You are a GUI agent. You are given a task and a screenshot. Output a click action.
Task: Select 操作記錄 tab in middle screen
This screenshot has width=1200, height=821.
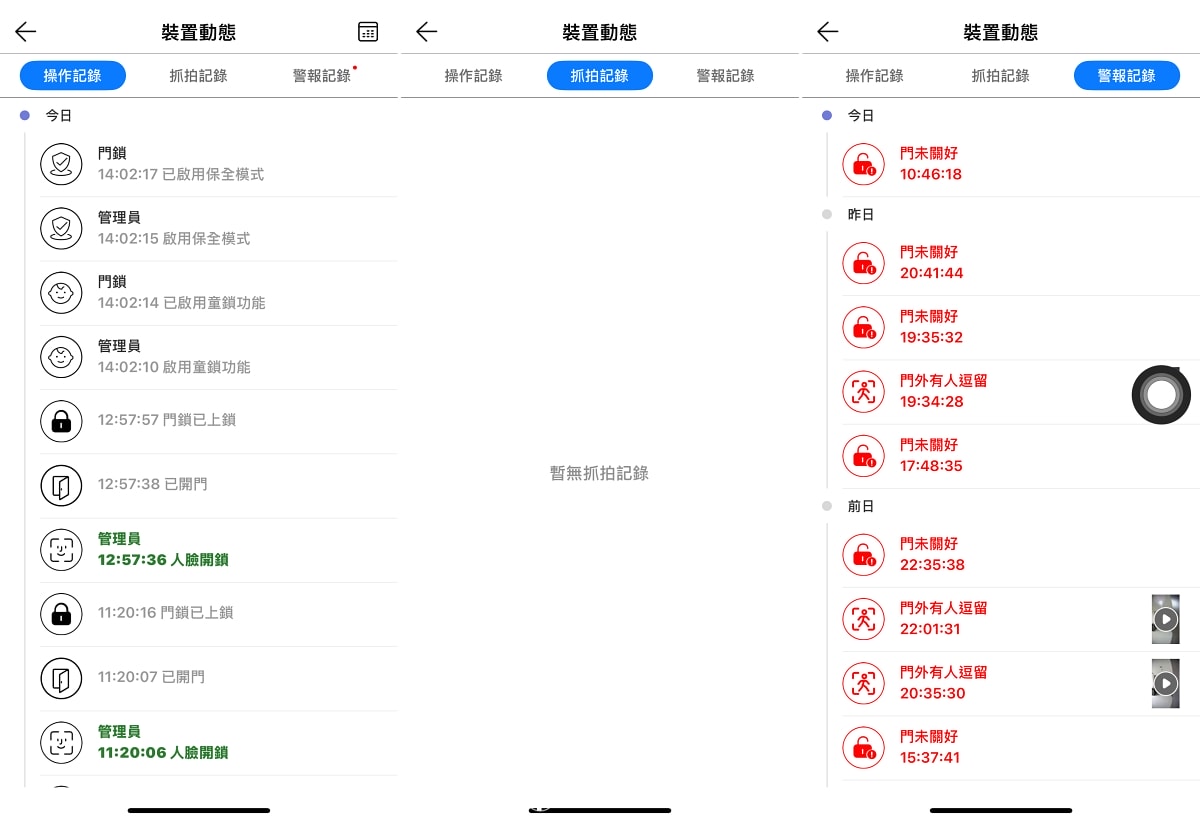[x=473, y=76]
